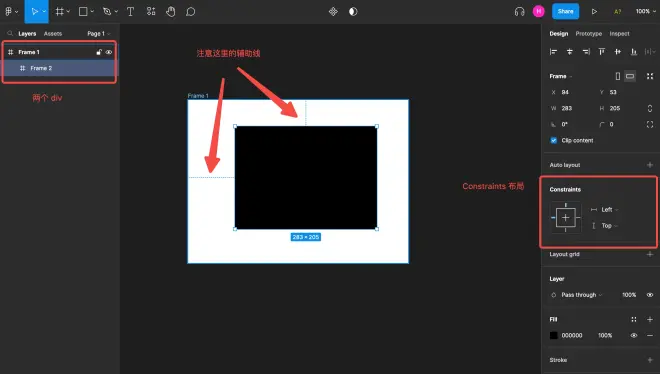Click the corner radius field
Image resolution: width=660 pixels, height=374 pixels.
[619, 125]
